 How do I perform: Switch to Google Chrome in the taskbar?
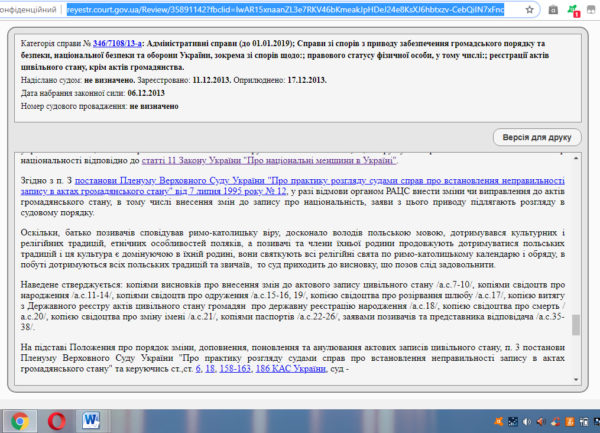pos(20,421)
